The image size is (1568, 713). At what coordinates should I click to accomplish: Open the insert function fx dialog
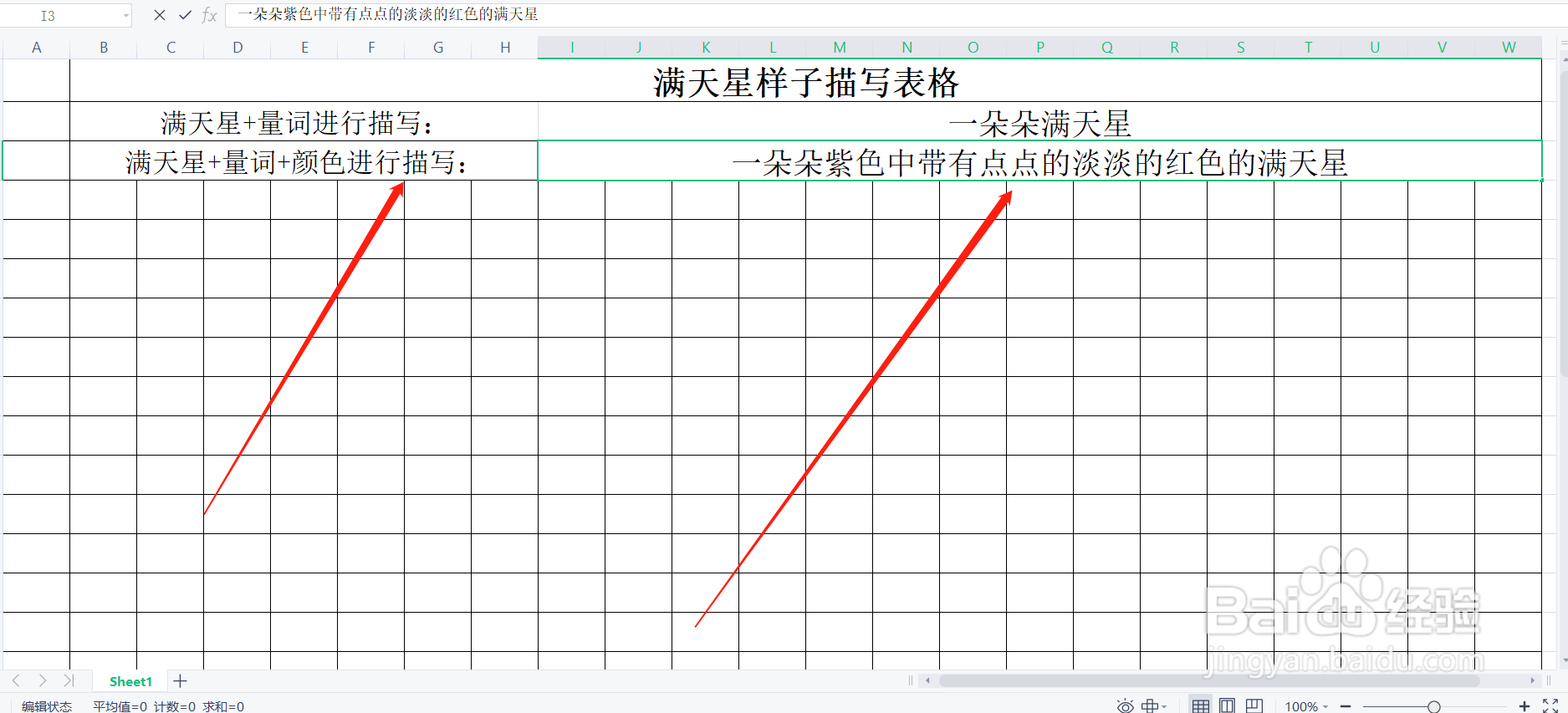209,15
